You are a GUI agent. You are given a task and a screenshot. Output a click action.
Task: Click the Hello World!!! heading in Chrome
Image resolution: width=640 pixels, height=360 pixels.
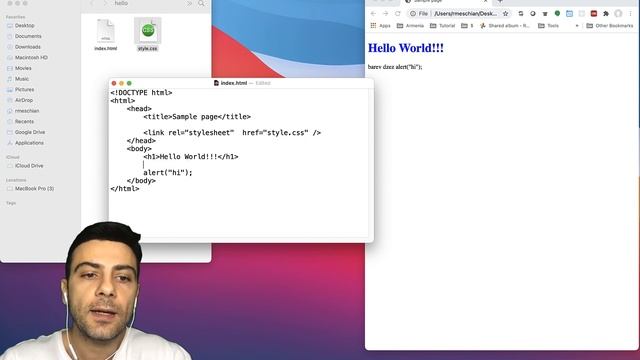tap(406, 48)
